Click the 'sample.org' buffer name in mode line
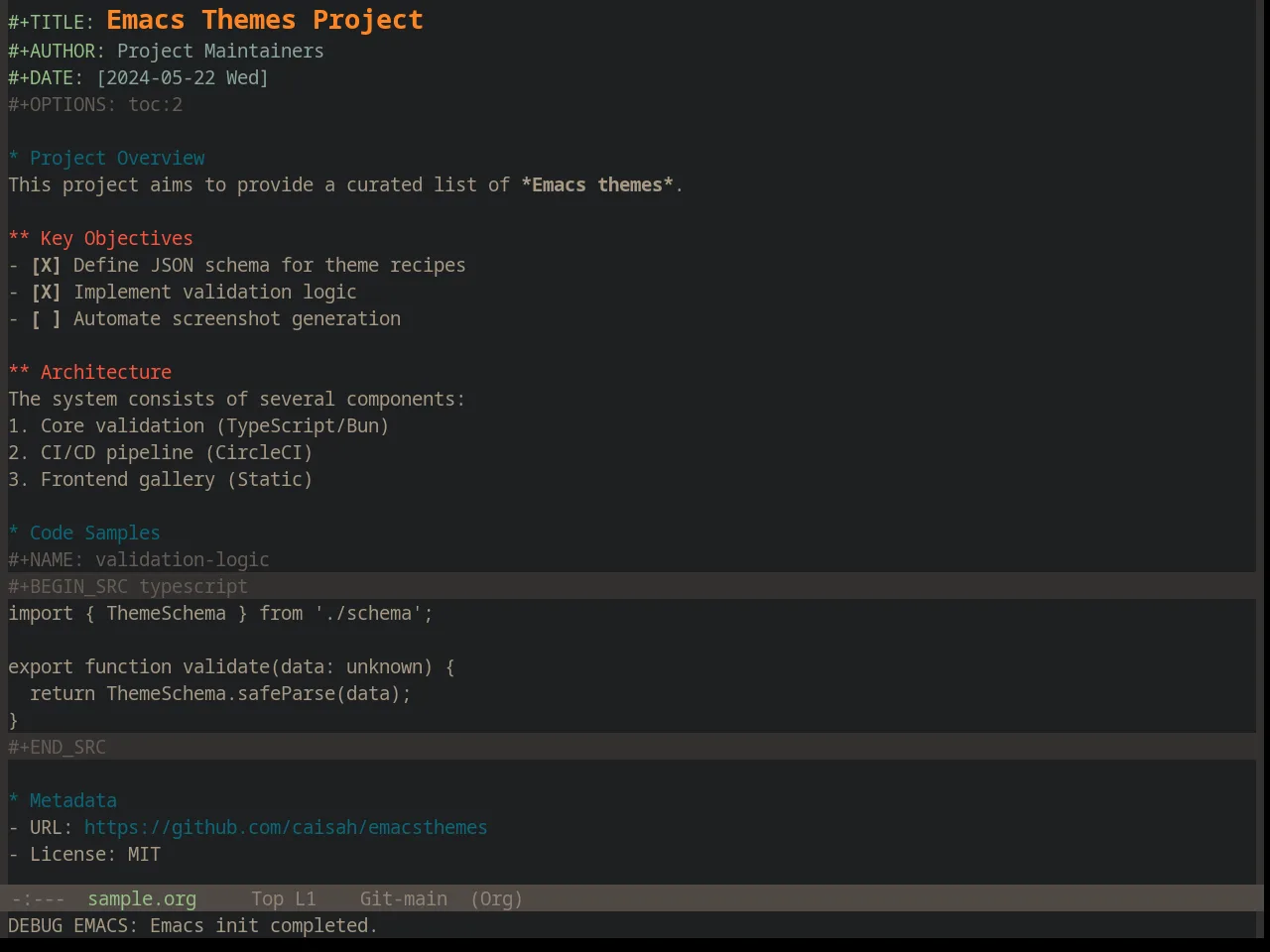The width and height of the screenshot is (1270, 952). [142, 898]
